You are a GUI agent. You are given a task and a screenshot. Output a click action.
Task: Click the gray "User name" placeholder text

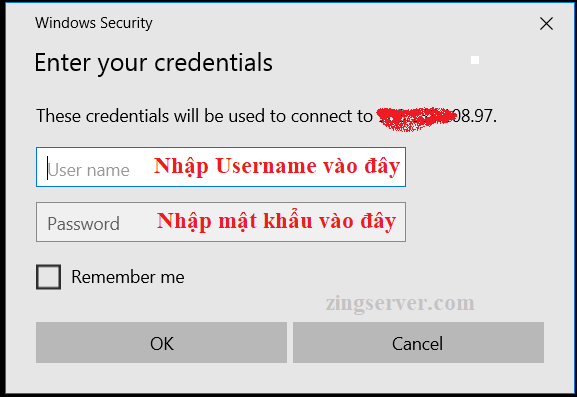89,170
